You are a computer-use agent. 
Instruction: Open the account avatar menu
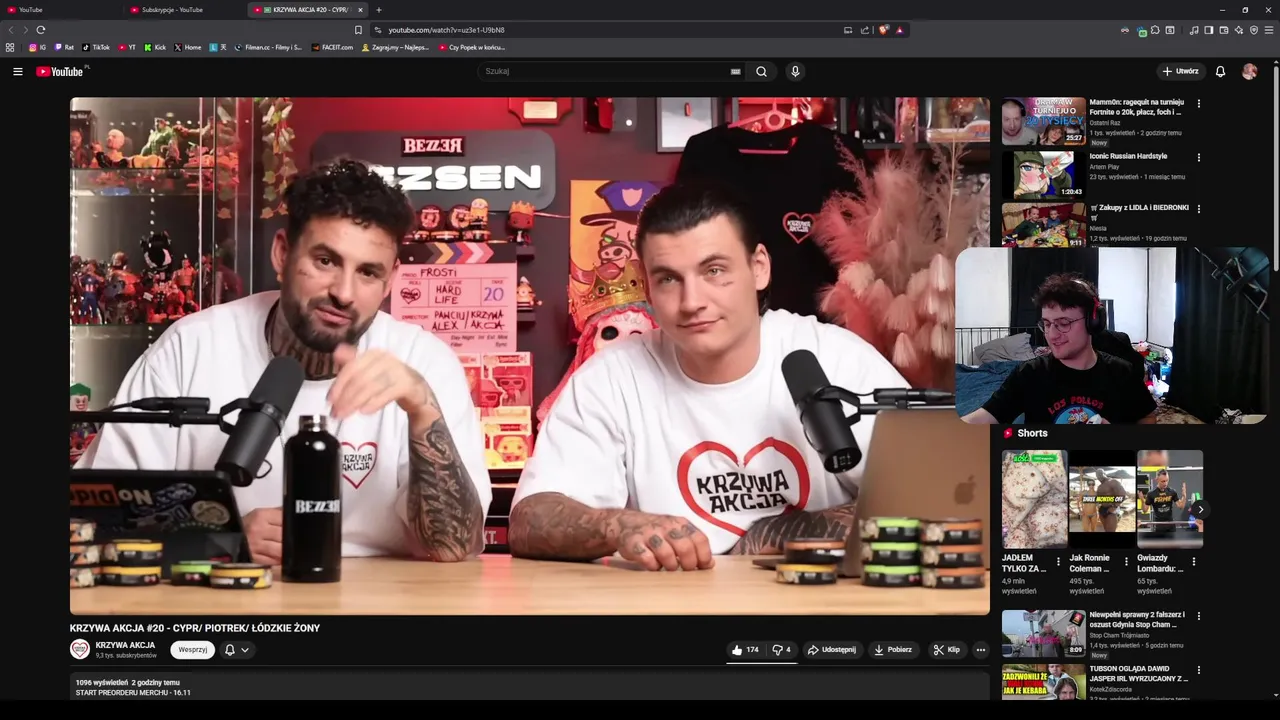1249,71
